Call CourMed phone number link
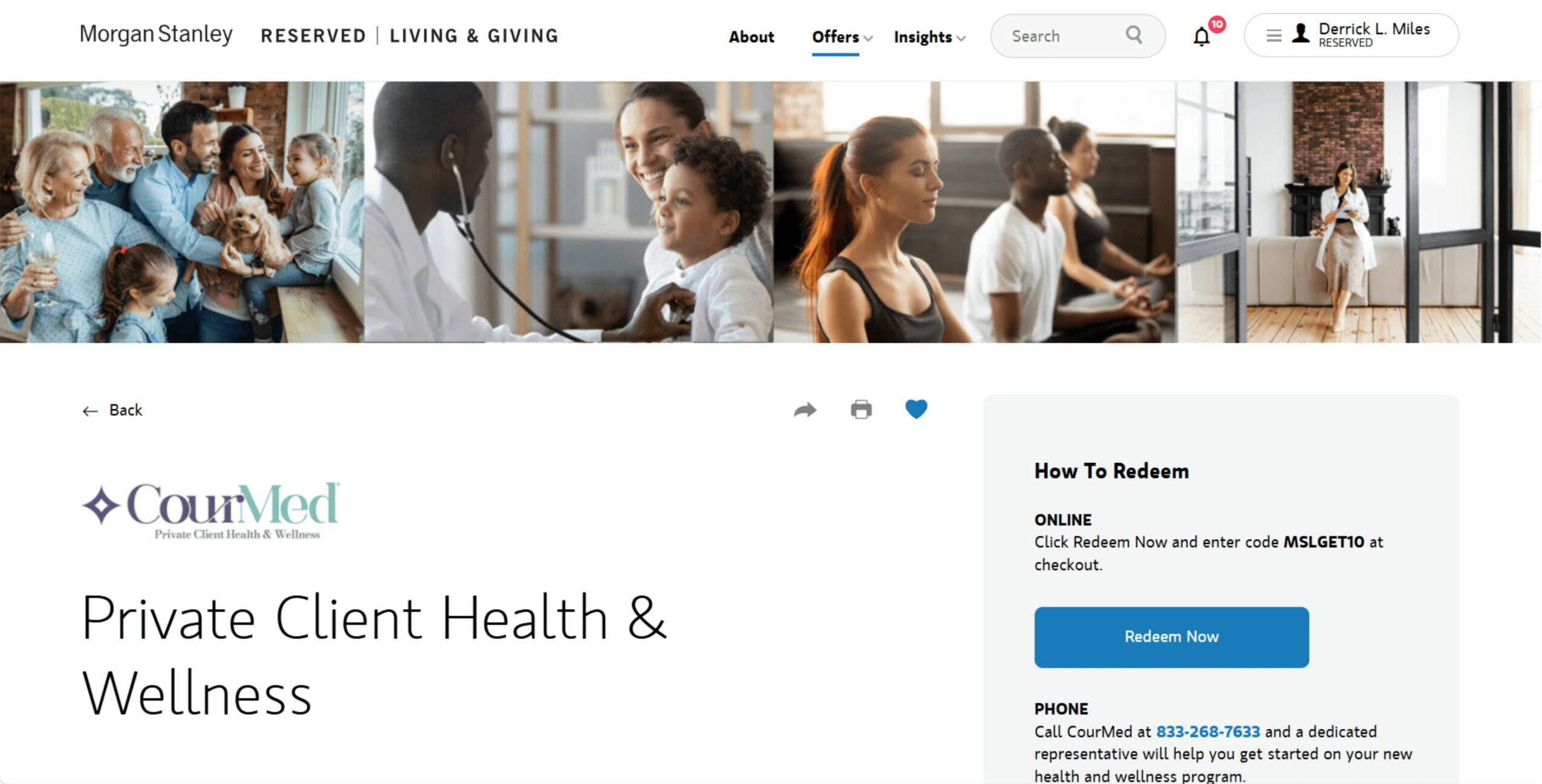Screen dimensions: 1542x784 (1208, 731)
